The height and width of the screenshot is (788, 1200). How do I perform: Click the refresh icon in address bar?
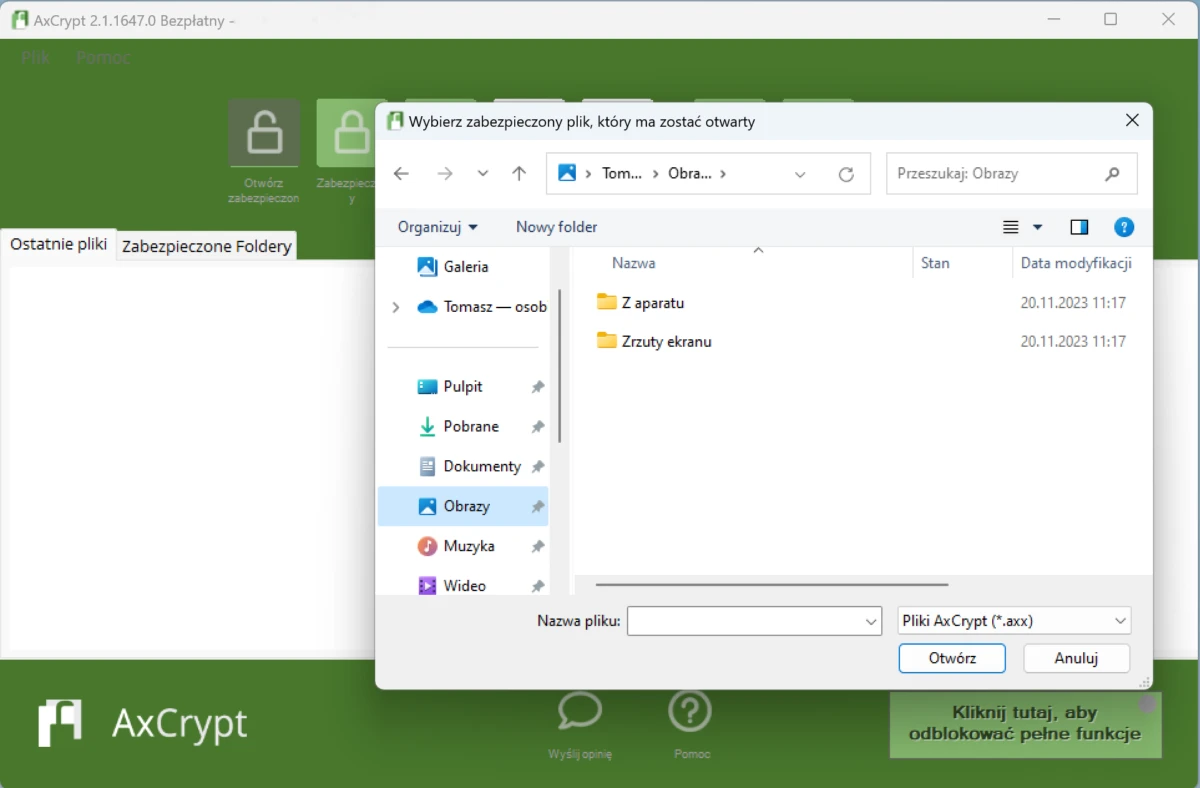click(x=846, y=173)
